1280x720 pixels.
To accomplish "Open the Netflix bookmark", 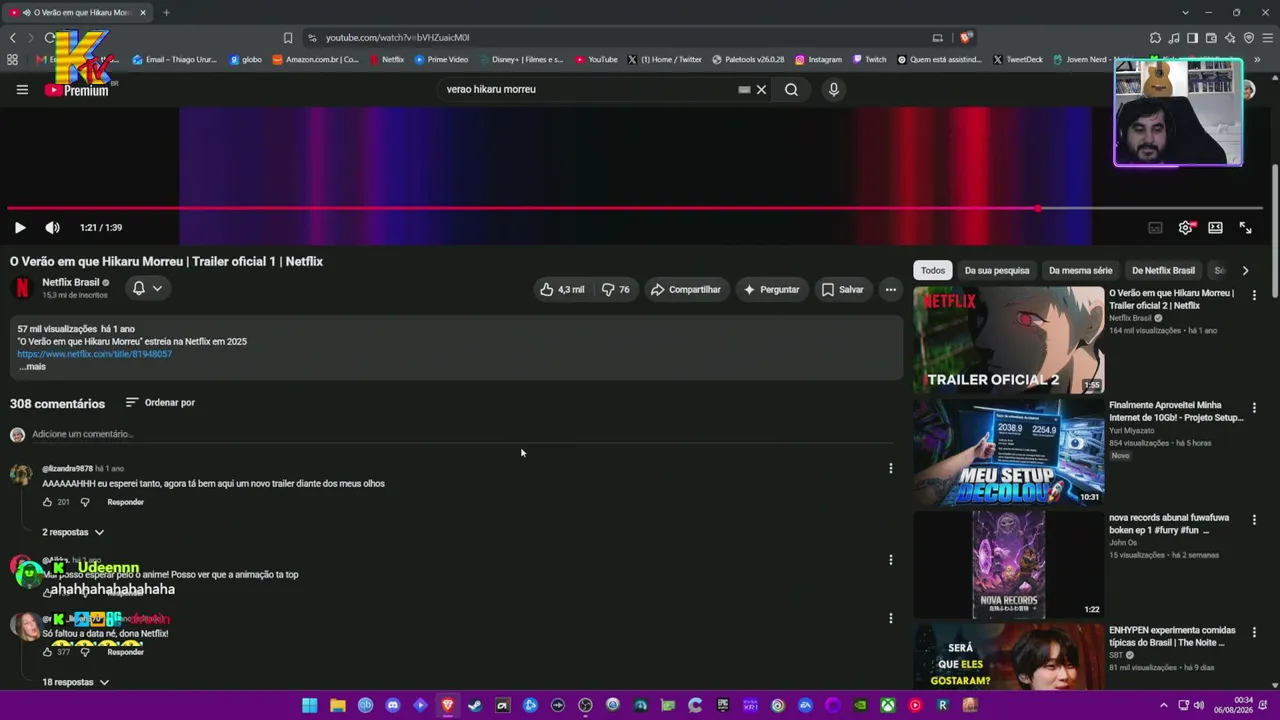I will click(386, 60).
